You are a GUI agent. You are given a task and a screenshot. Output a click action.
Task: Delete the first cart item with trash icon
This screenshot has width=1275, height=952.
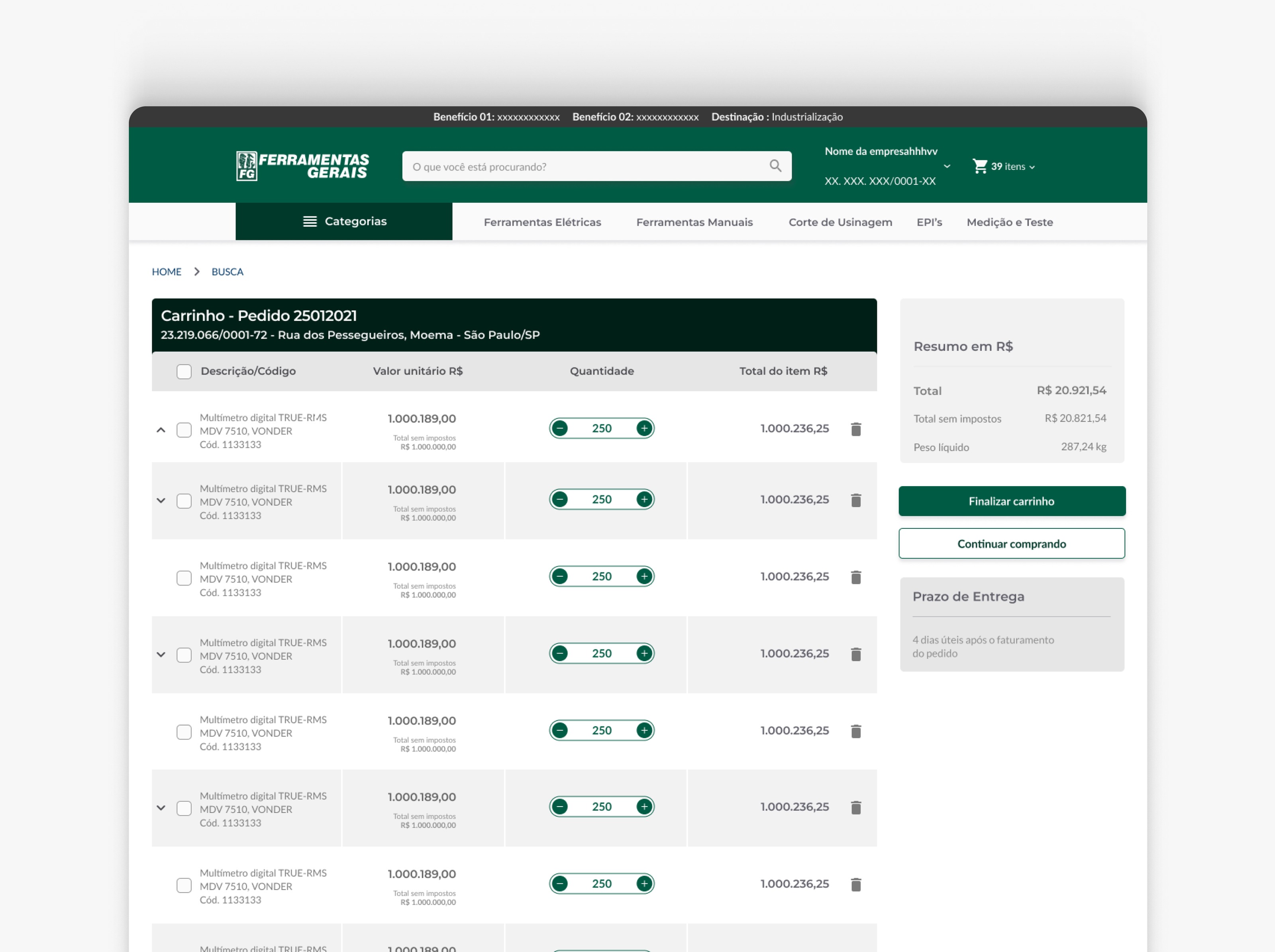tap(856, 429)
